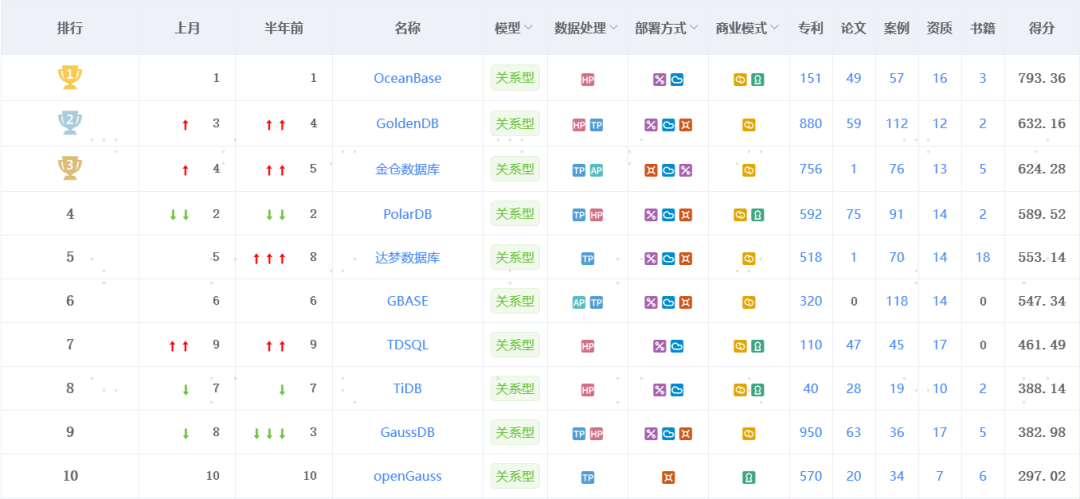Click openGauss score 297.02
Screen dimensions: 1080x499
[1041, 476]
